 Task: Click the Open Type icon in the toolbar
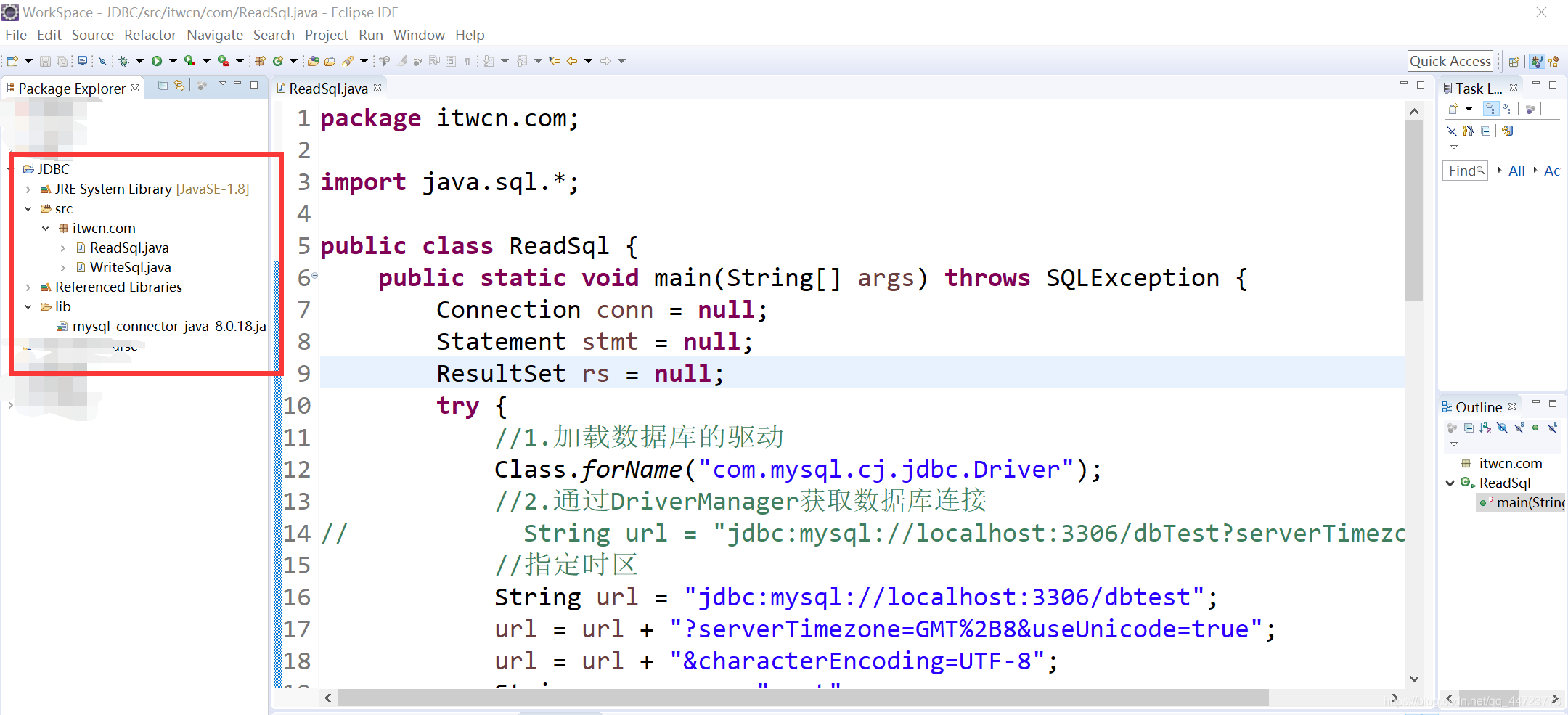click(314, 61)
